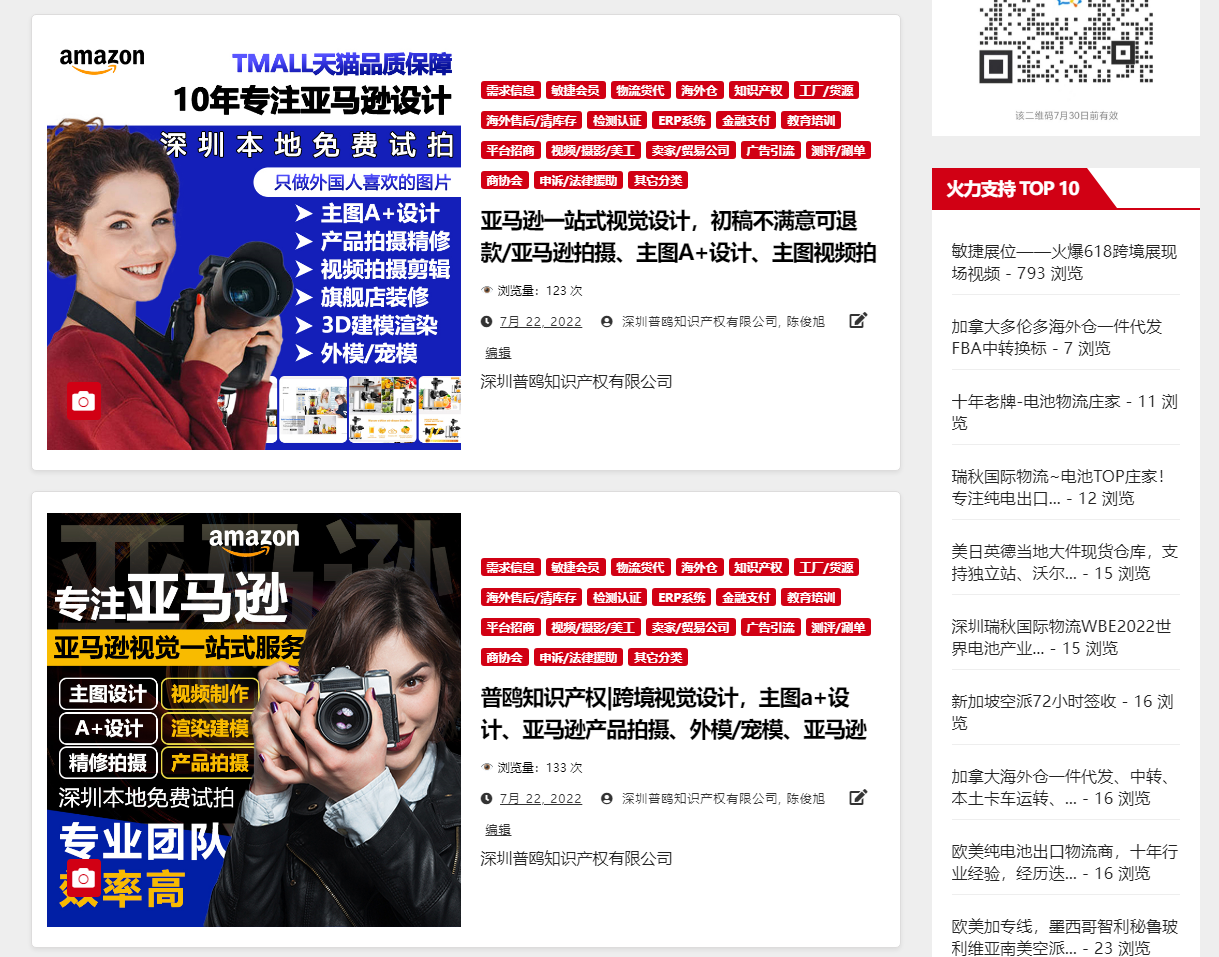Select 知识产权 tag in 亚马逊一站式视觉设计 card
1219x957 pixels.
(x=759, y=90)
